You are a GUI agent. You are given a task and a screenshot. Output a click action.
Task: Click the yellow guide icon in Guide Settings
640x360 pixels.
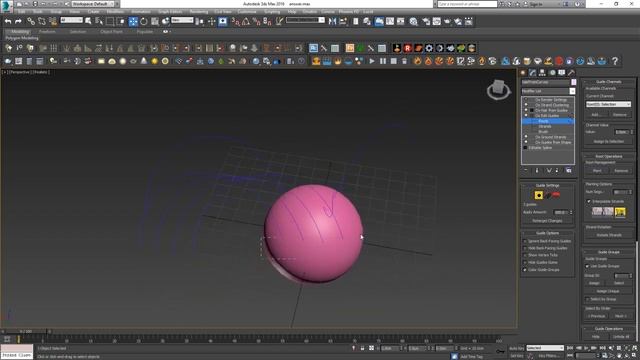pos(539,195)
